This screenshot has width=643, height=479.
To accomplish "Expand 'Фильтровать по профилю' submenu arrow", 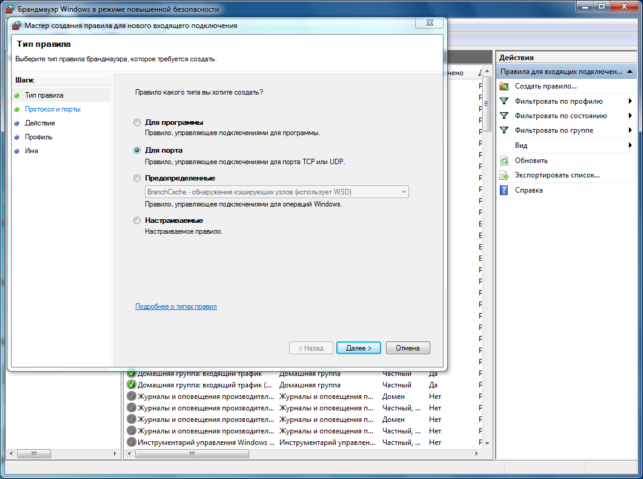I will pos(630,101).
